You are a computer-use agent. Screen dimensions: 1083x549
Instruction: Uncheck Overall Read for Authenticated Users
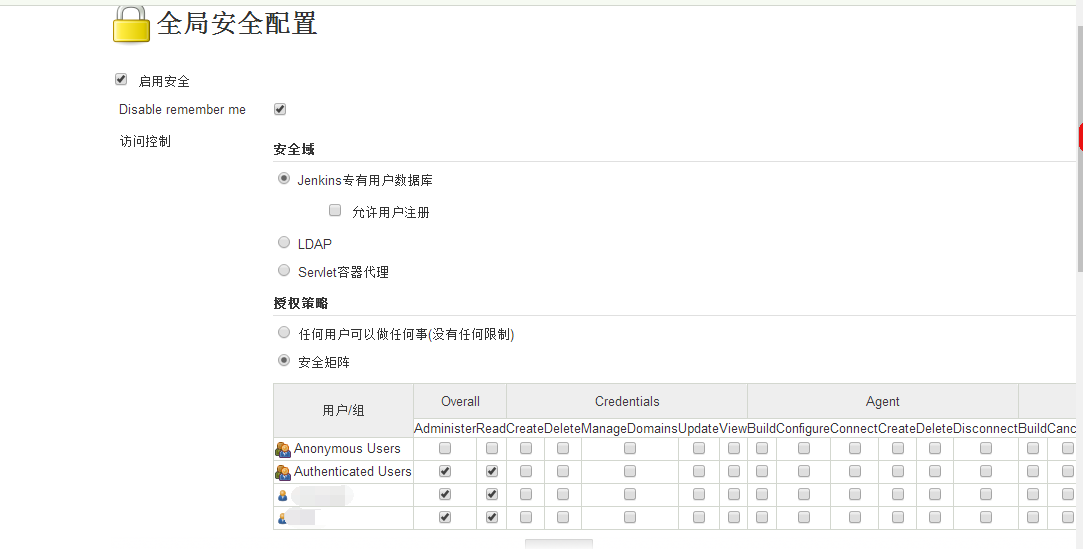coord(492,471)
